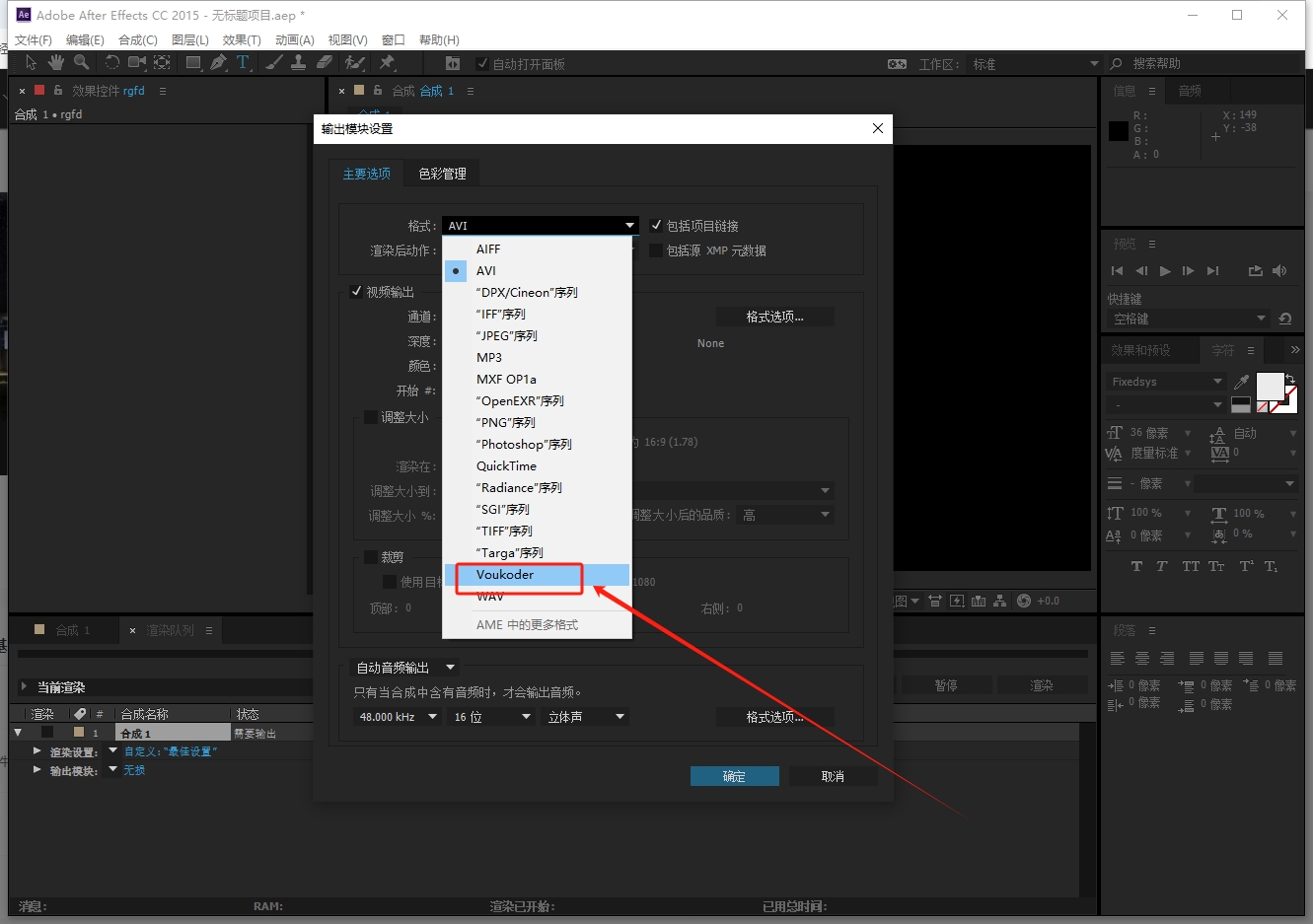Open the 合成(C) menu
This screenshot has height=924, width=1313.
click(138, 39)
